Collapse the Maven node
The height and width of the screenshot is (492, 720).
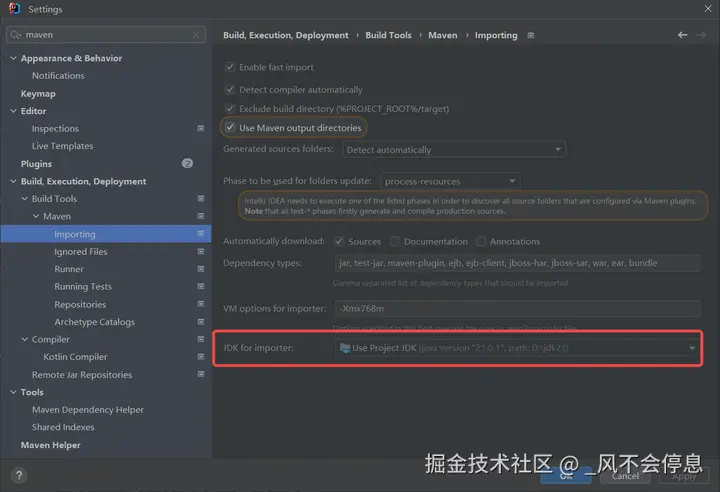[x=36, y=216]
